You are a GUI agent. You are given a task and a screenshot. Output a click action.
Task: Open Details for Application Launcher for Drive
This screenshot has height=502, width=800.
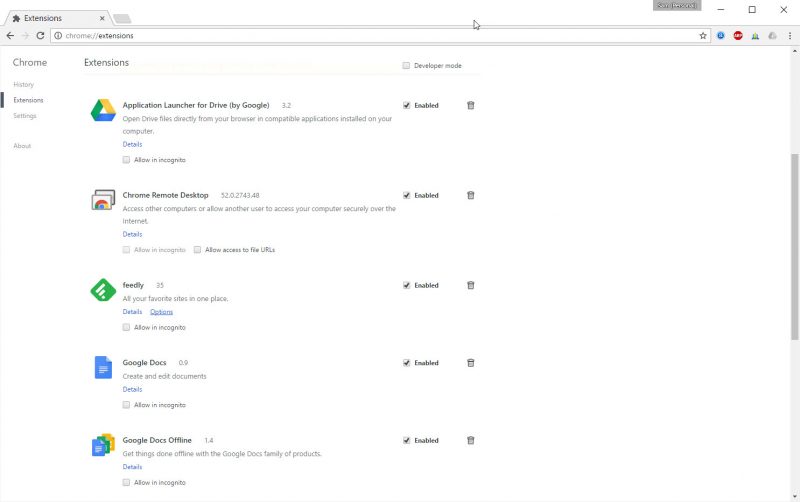pyautogui.click(x=132, y=144)
